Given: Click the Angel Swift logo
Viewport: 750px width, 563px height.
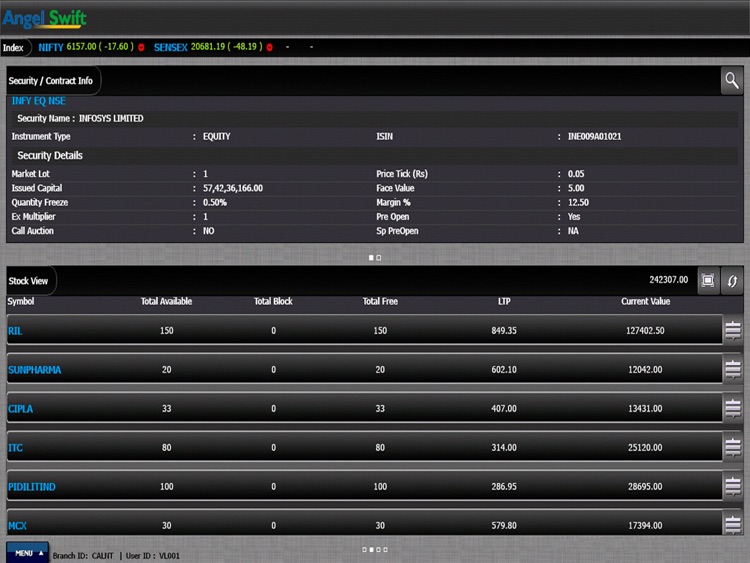Looking at the screenshot, I should pos(45,18).
